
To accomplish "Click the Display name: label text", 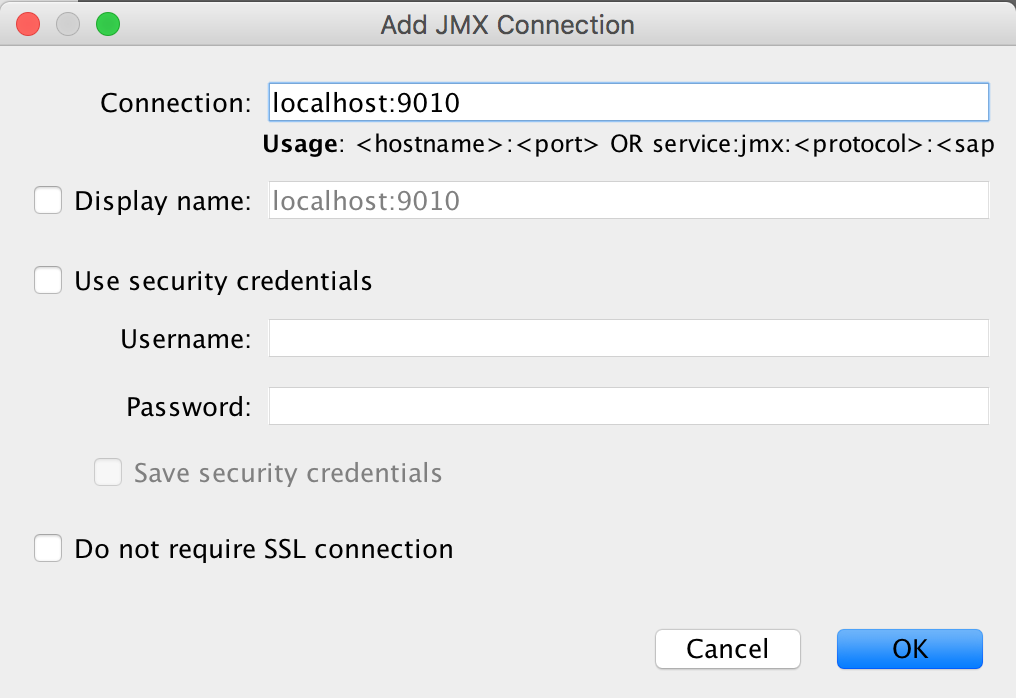I will (x=163, y=202).
